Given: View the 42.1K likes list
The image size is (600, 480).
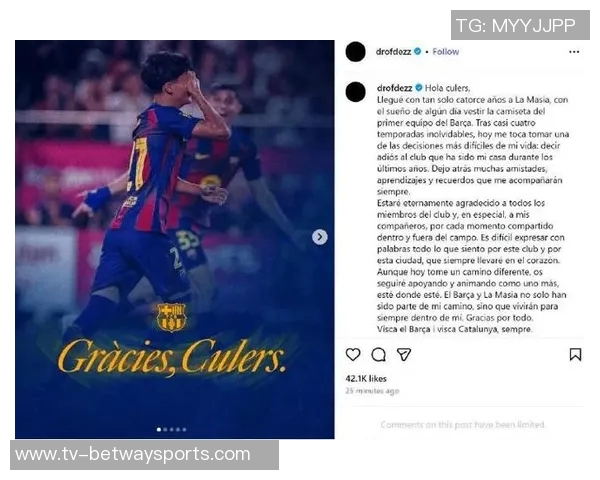Looking at the screenshot, I should point(366,379).
